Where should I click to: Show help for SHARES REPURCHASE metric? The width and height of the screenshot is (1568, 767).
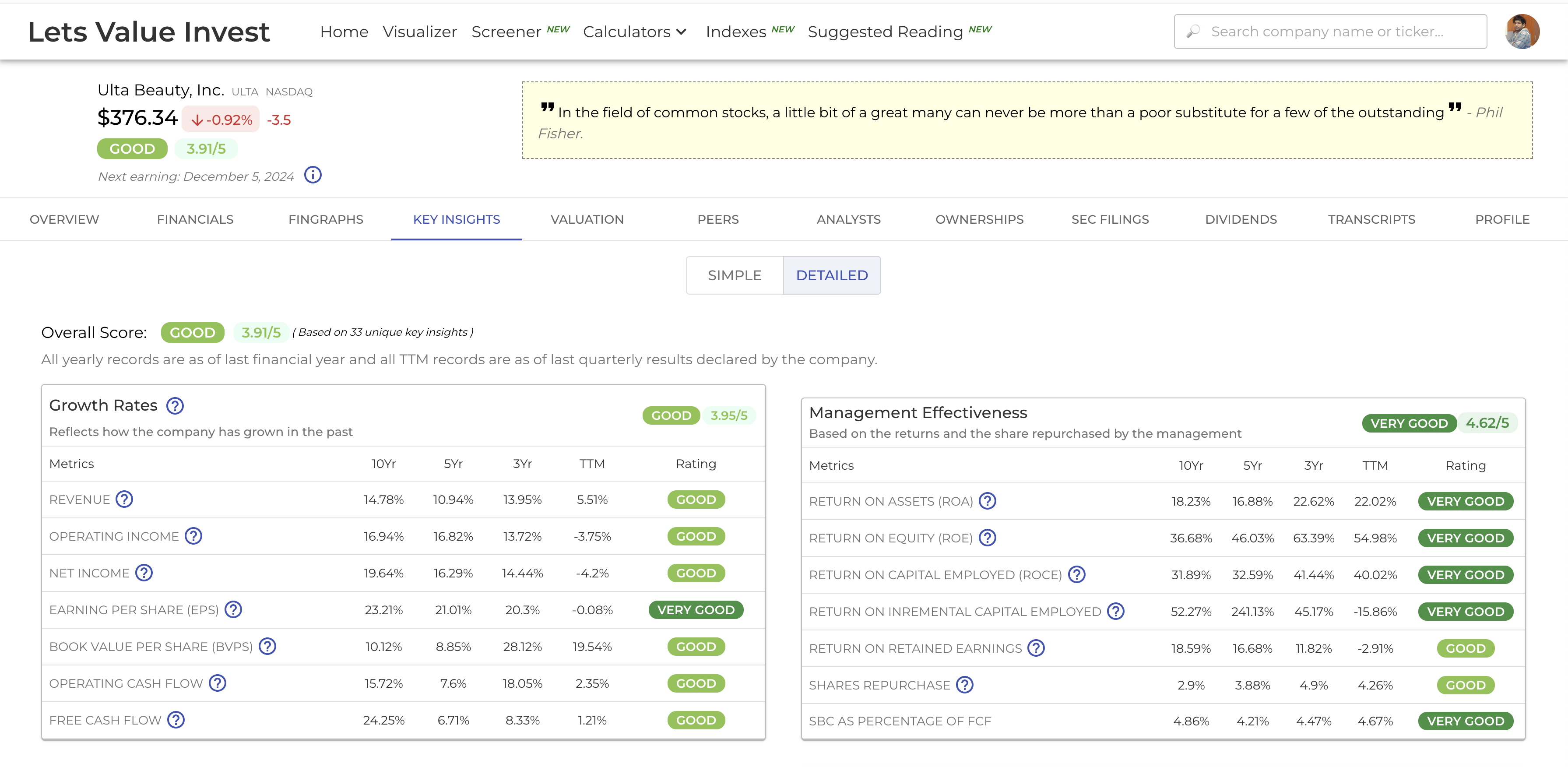(965, 685)
